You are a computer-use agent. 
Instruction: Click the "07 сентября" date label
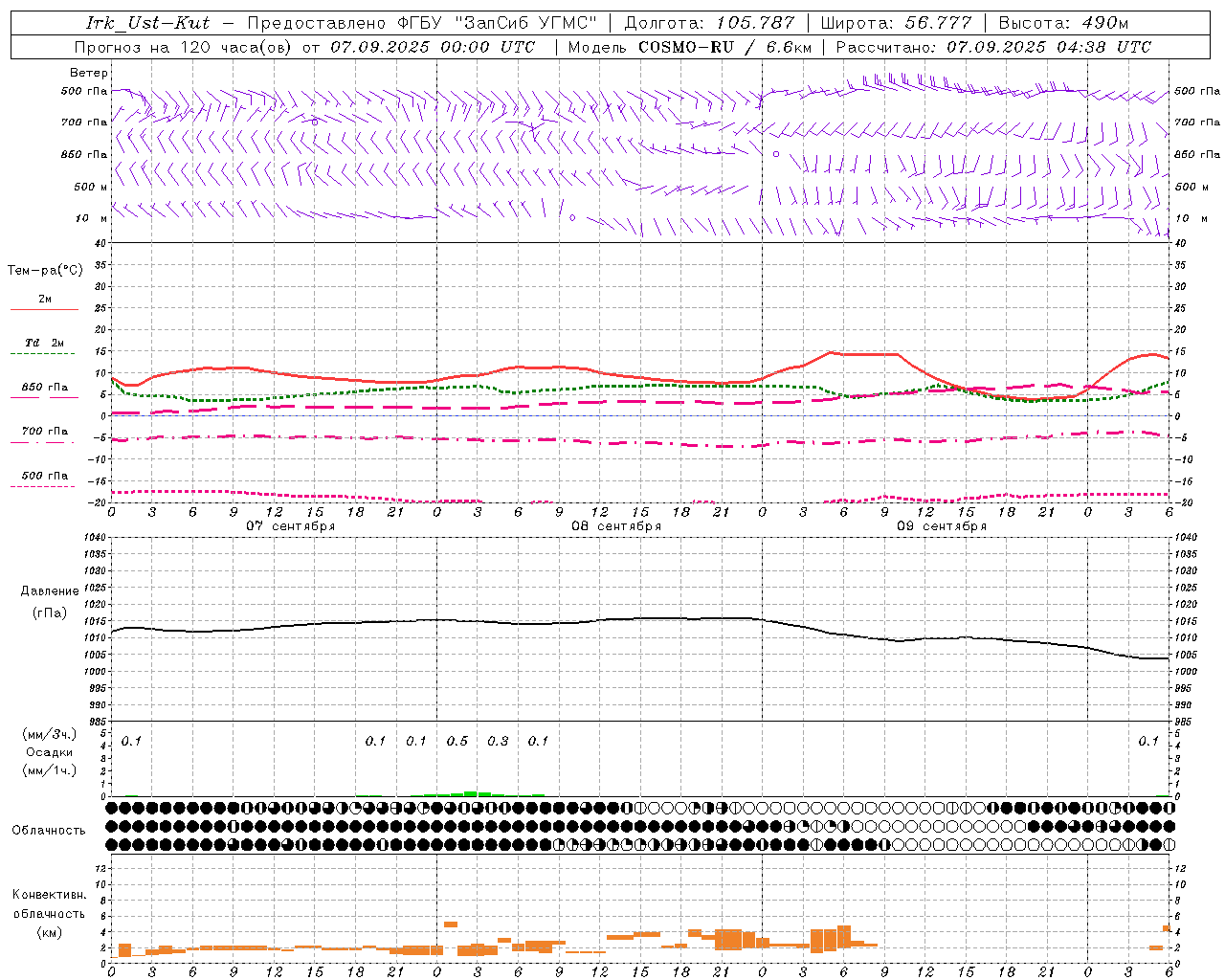(x=291, y=526)
